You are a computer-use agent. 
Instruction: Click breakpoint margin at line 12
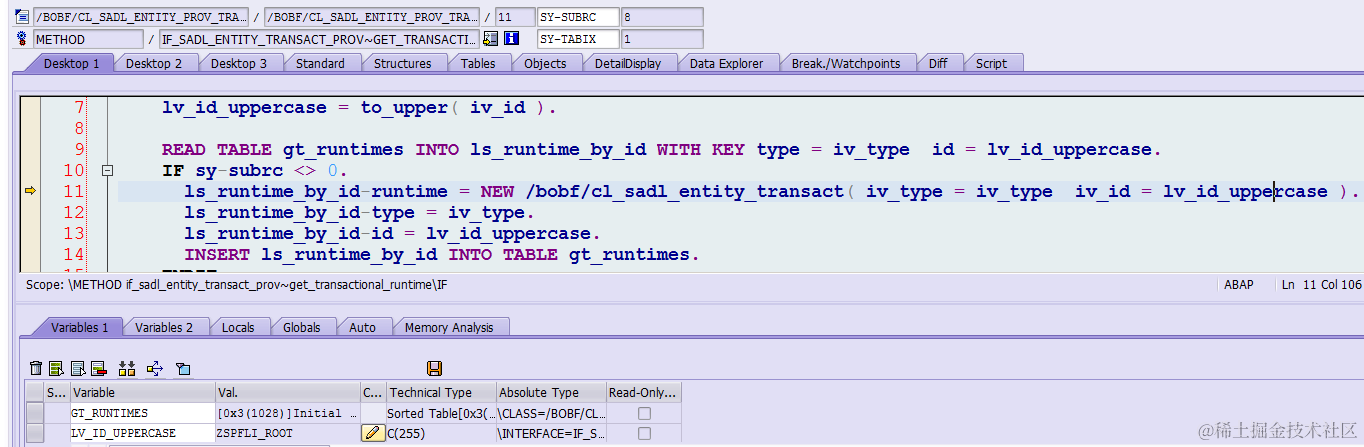pos(30,213)
